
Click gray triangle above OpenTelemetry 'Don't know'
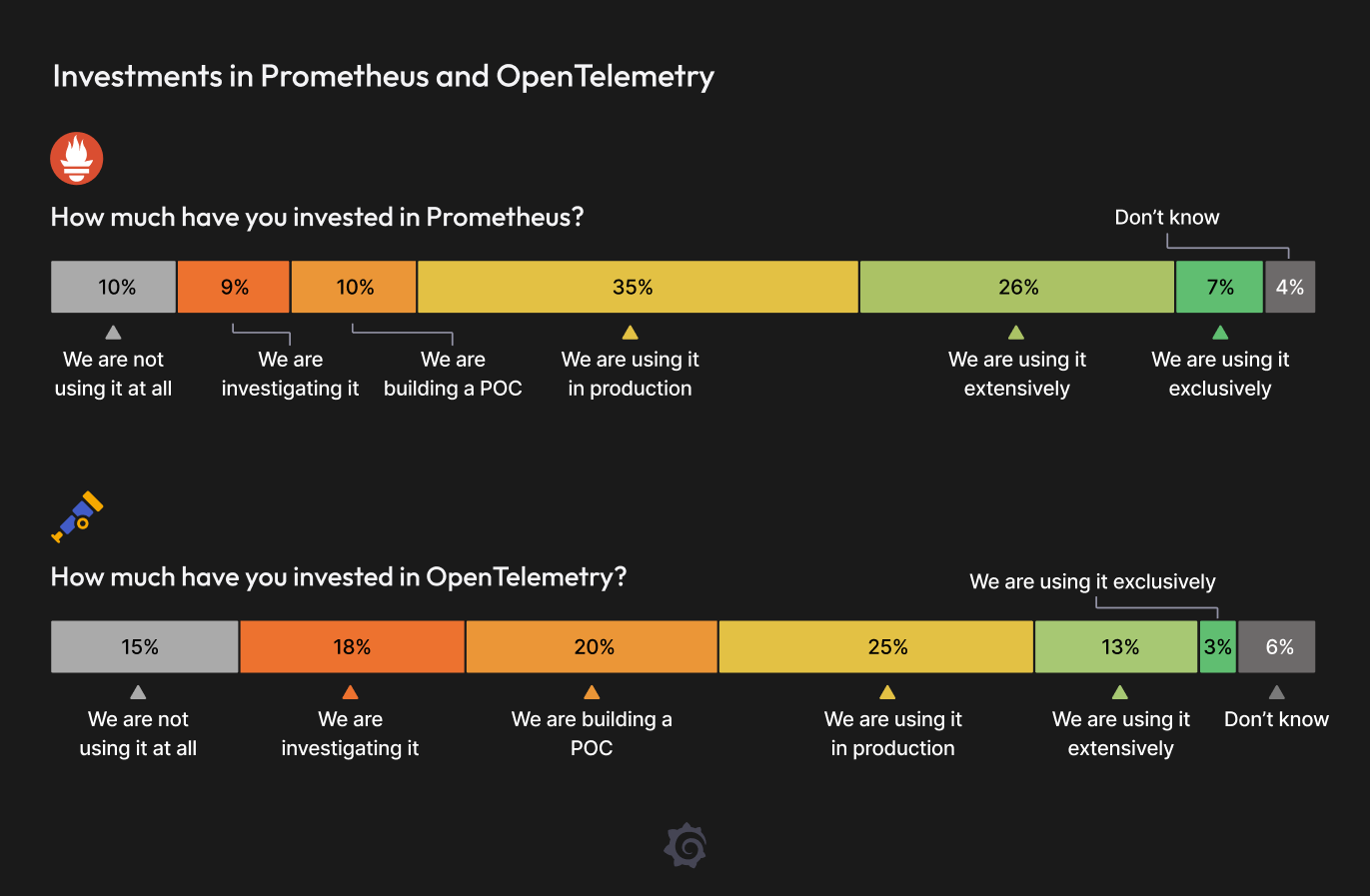1276,692
